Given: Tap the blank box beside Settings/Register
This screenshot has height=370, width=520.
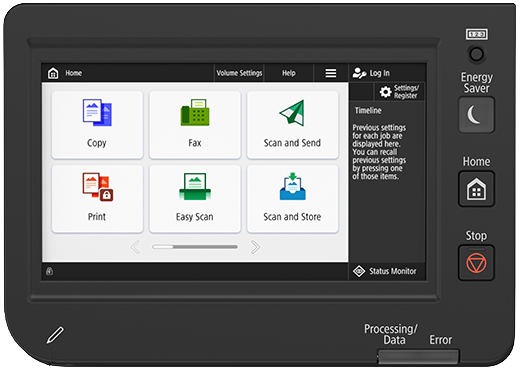Looking at the screenshot, I should (x=361, y=92).
